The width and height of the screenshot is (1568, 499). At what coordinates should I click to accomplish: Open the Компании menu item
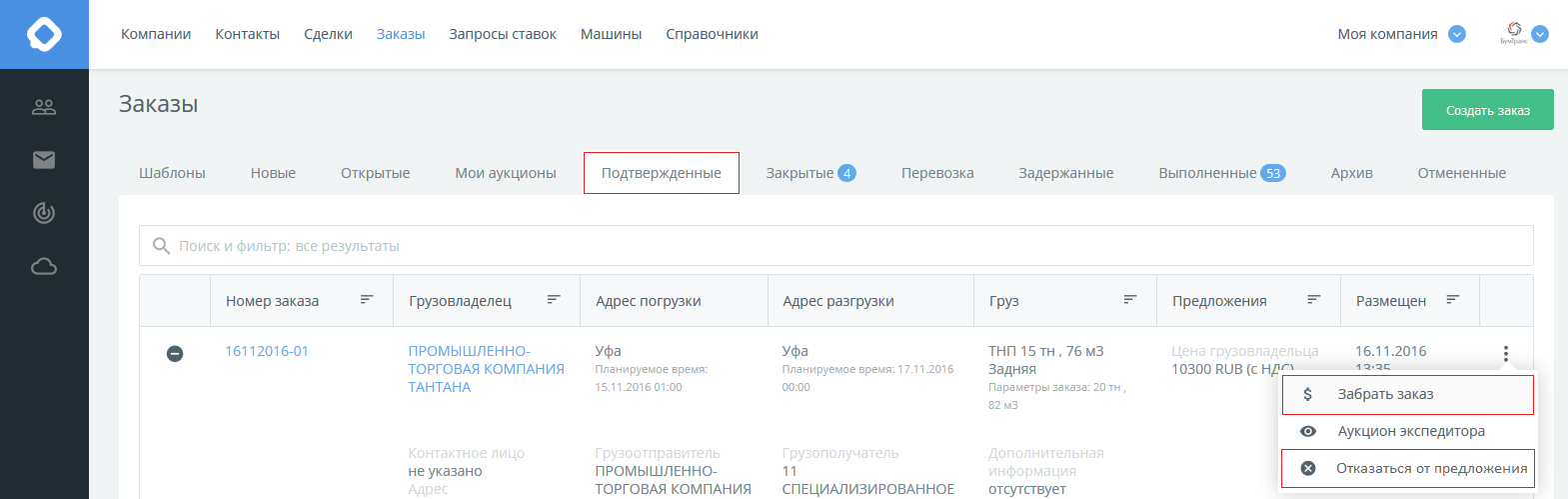(156, 34)
